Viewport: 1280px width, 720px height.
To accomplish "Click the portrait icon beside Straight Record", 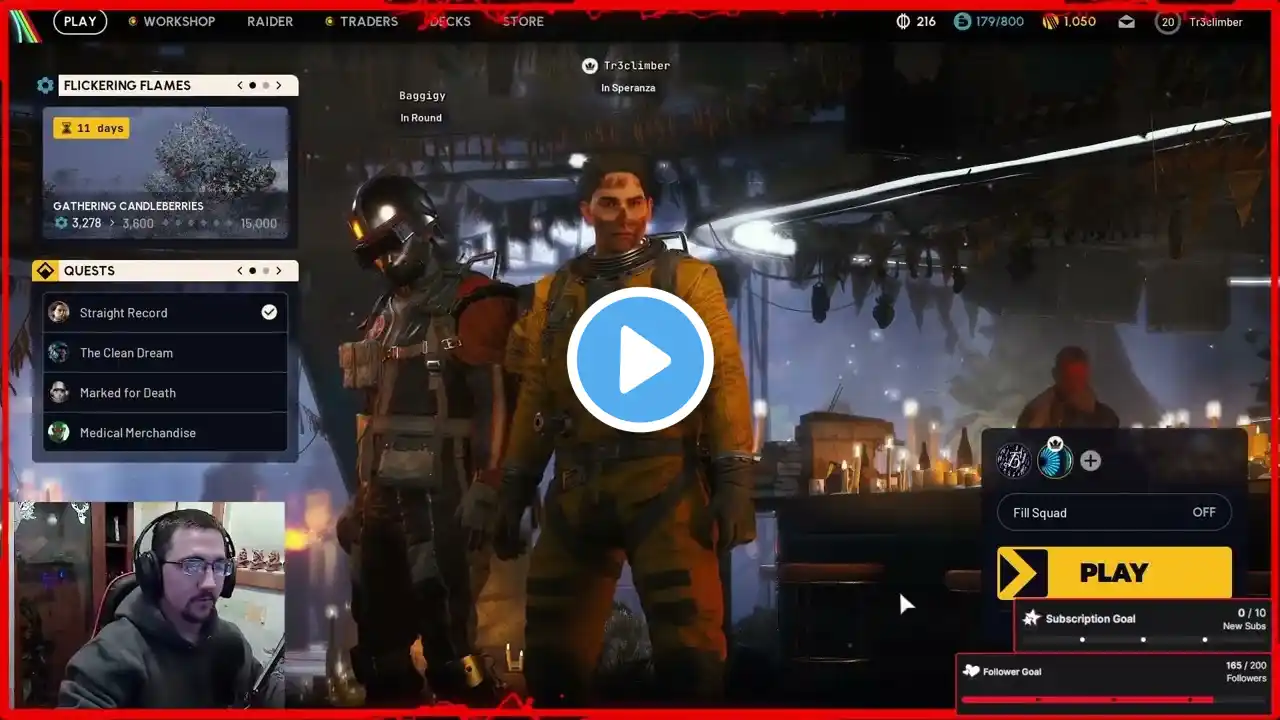I will [59, 313].
